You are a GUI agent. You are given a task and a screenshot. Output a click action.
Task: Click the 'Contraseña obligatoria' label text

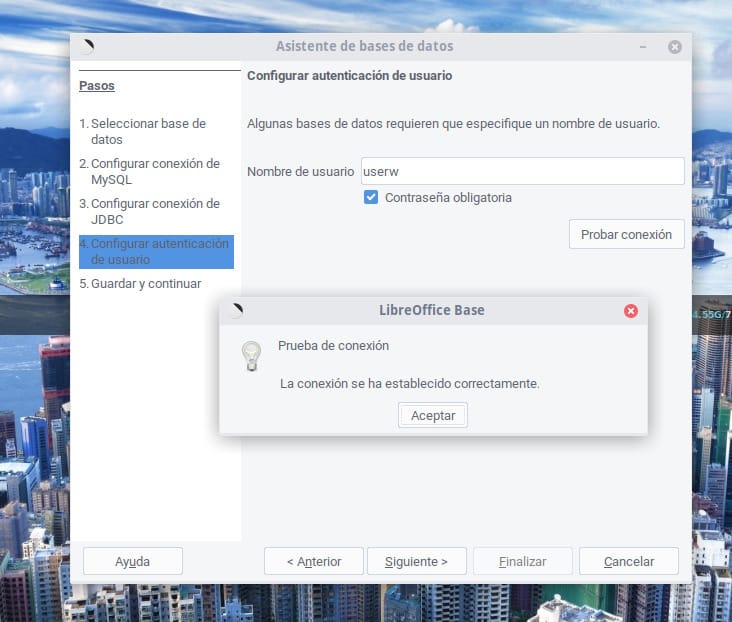point(448,198)
